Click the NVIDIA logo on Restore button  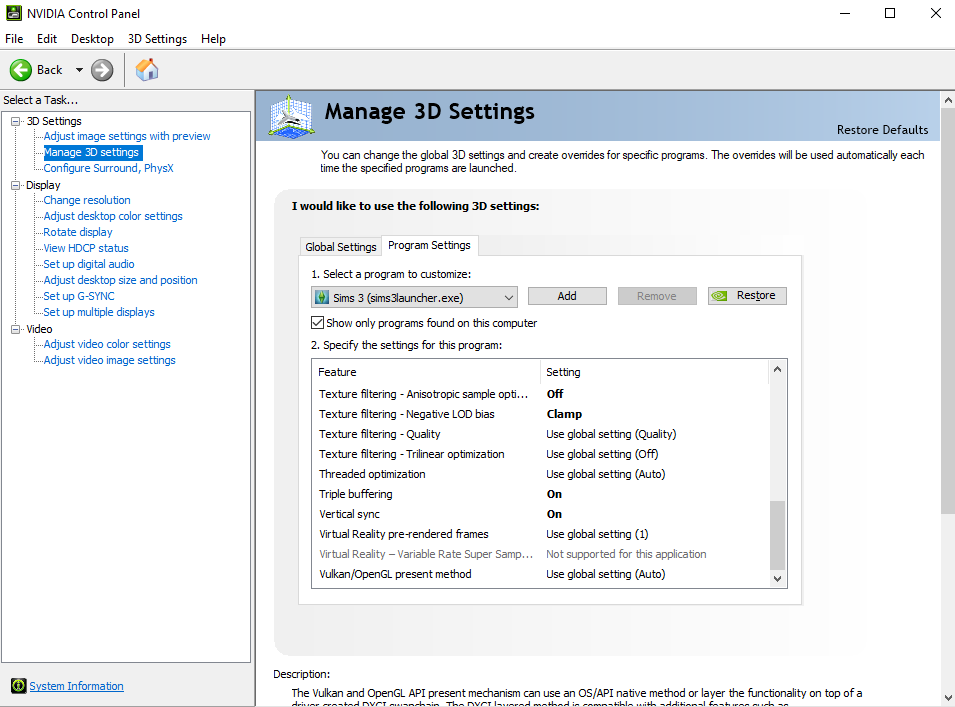coord(719,296)
